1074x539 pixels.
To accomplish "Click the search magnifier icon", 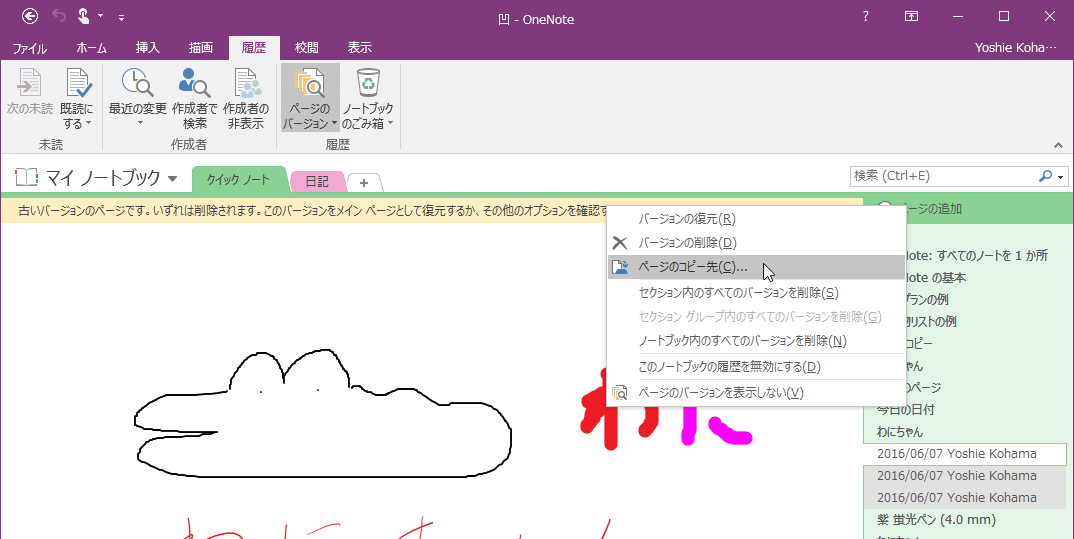I will click(1045, 176).
